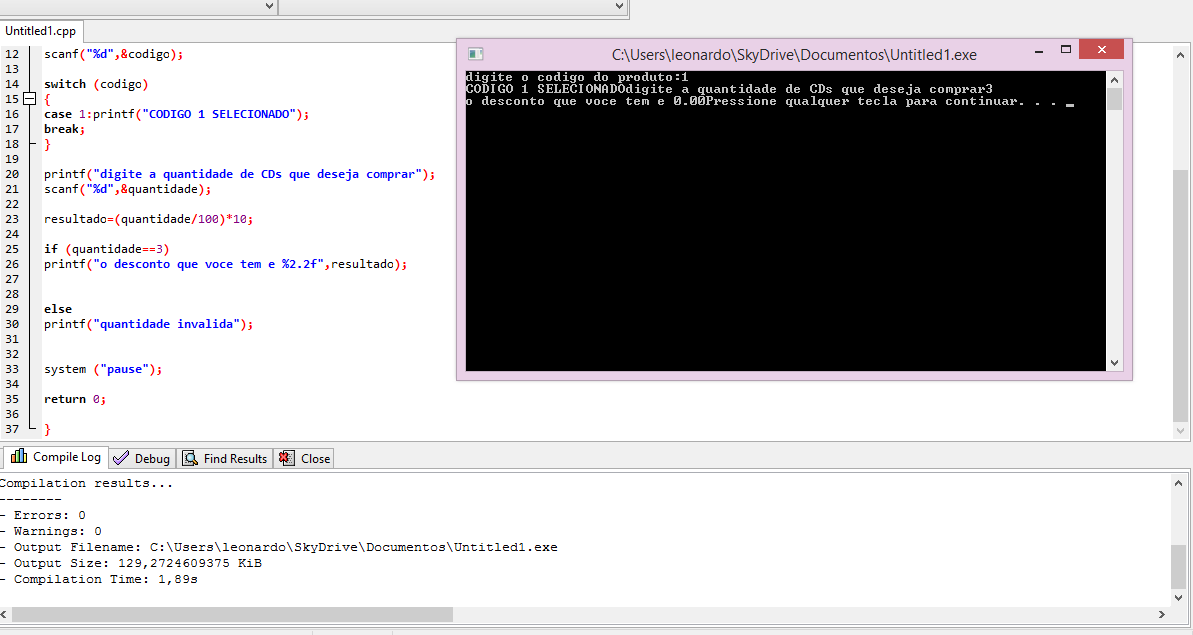Click the 'return 0;' code line
This screenshot has height=635, width=1193.
75,399
